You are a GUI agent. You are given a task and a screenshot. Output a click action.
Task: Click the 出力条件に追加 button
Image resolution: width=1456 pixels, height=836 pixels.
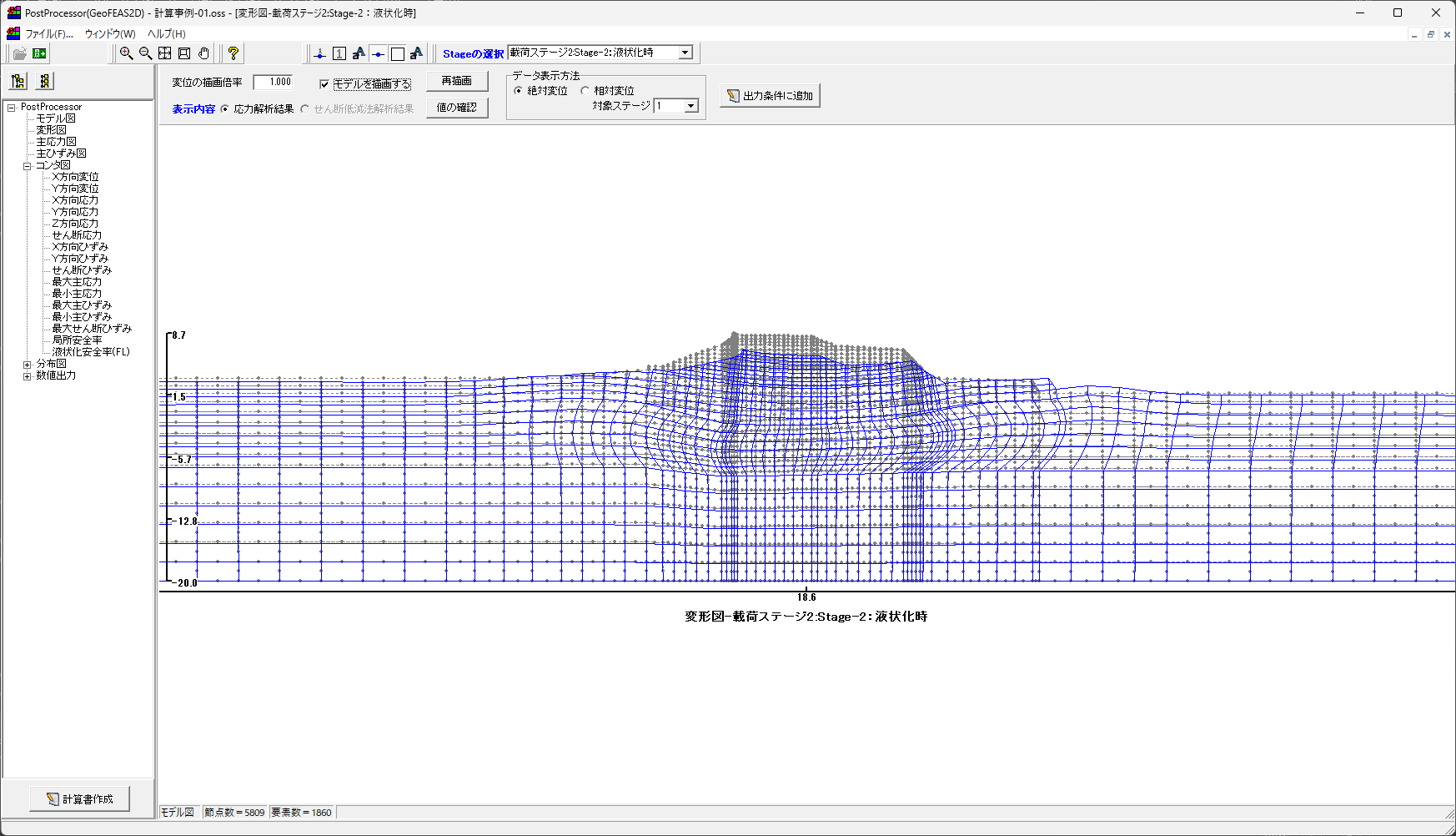pyautogui.click(x=770, y=96)
